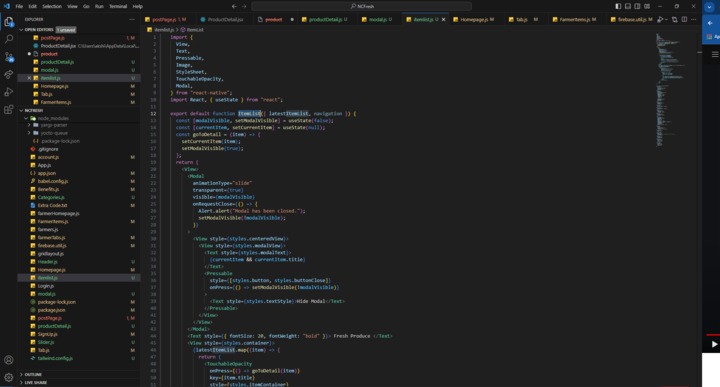The image size is (720, 387).
Task: Close itemlist.js in Open Editors list
Action: 29,78
